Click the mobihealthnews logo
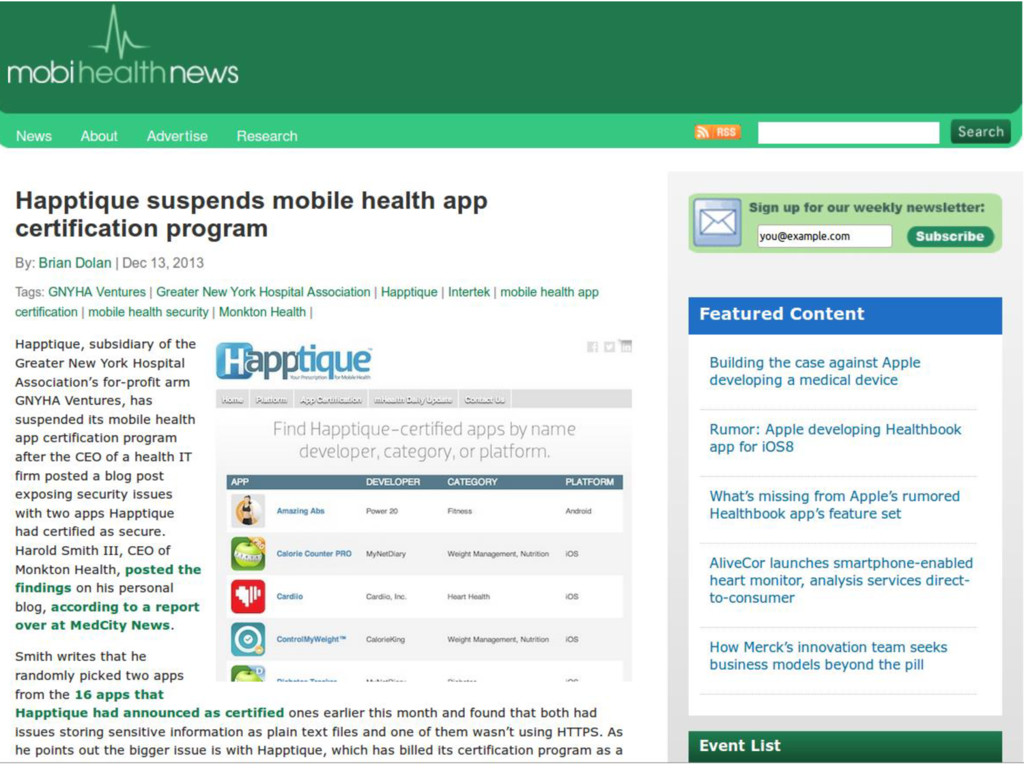1024x768 pixels. [123, 47]
